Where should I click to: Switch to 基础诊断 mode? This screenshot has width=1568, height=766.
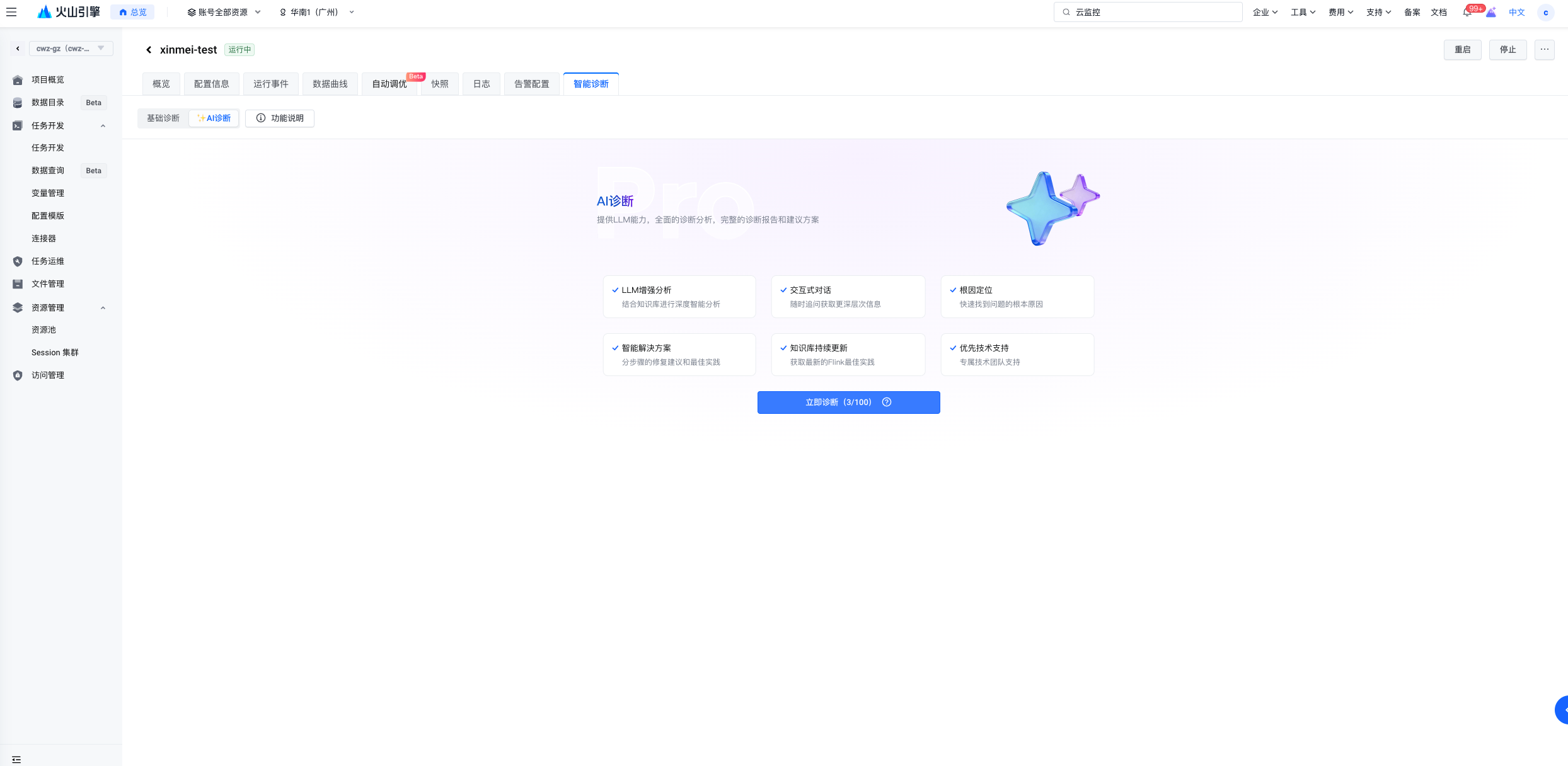(163, 118)
